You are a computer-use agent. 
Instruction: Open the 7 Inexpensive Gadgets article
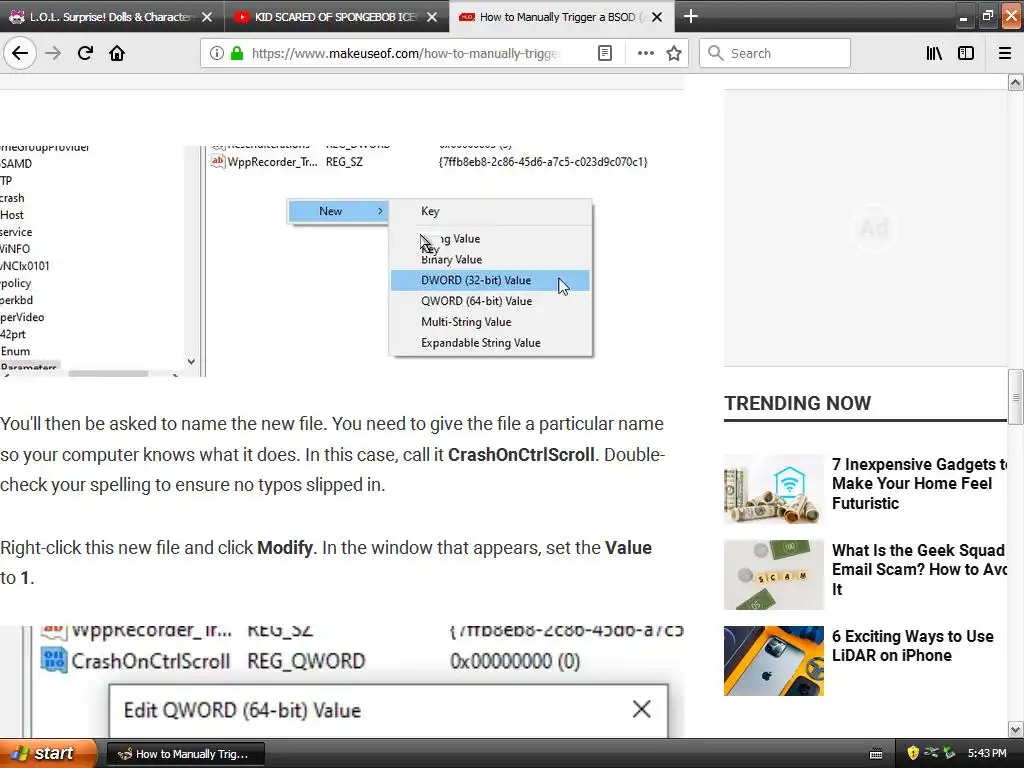coord(920,484)
